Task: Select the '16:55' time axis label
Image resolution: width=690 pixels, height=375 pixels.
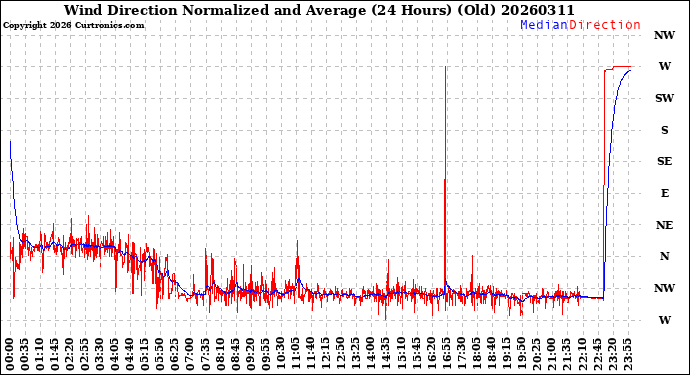Action: (x=445, y=354)
